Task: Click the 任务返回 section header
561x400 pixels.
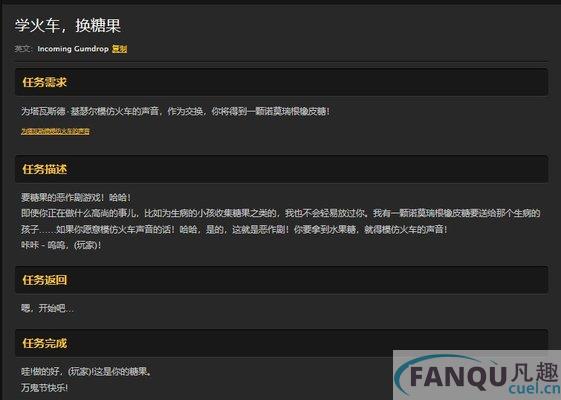Action: tap(281, 280)
